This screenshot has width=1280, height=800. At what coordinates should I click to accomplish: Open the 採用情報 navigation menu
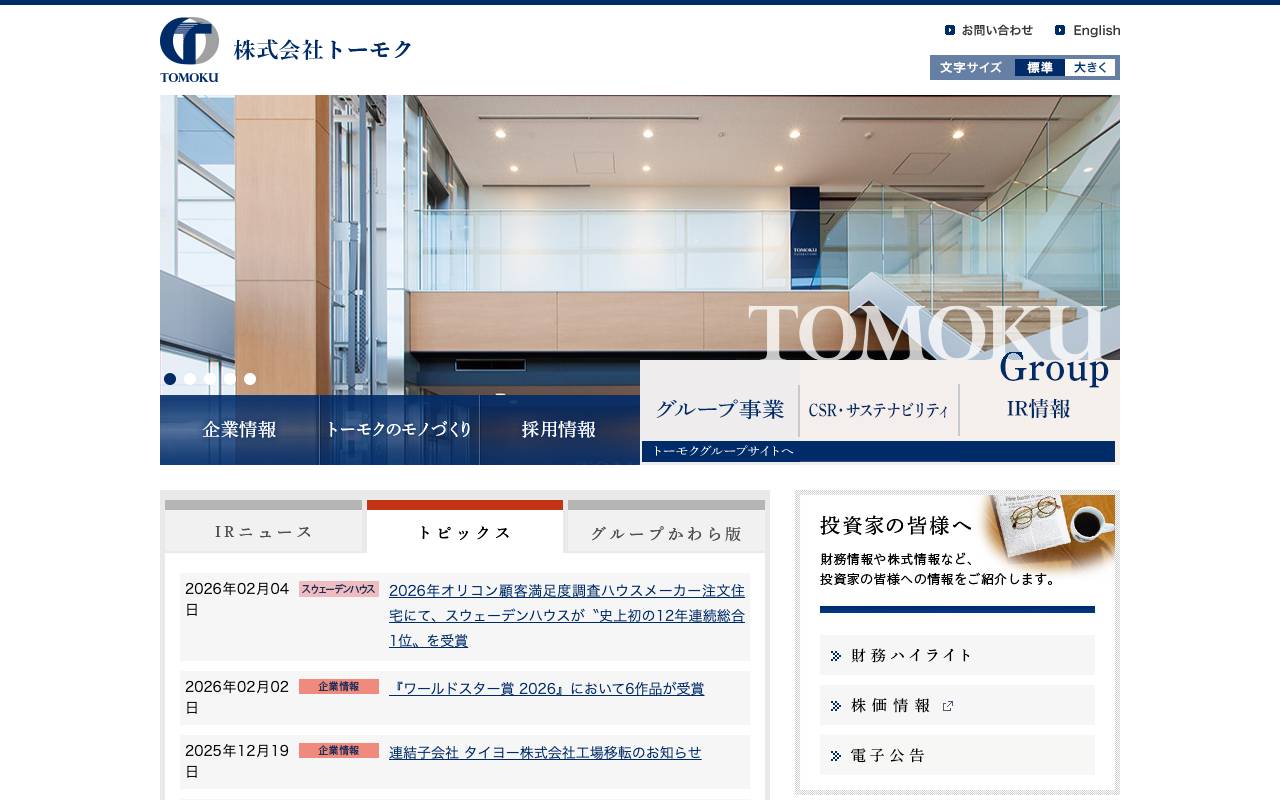(x=559, y=430)
